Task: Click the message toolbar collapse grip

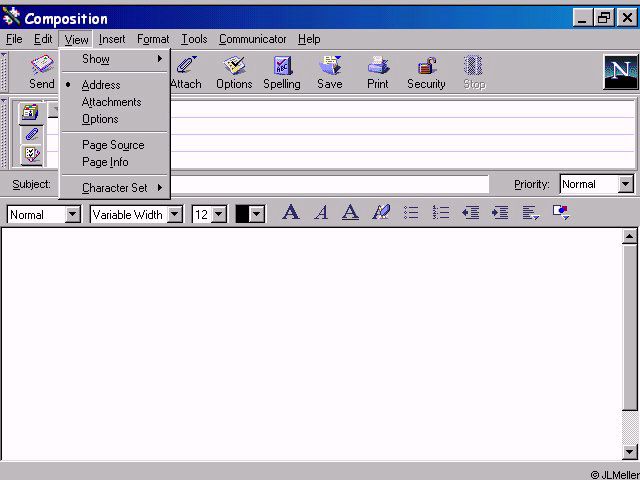Action: 4,72
